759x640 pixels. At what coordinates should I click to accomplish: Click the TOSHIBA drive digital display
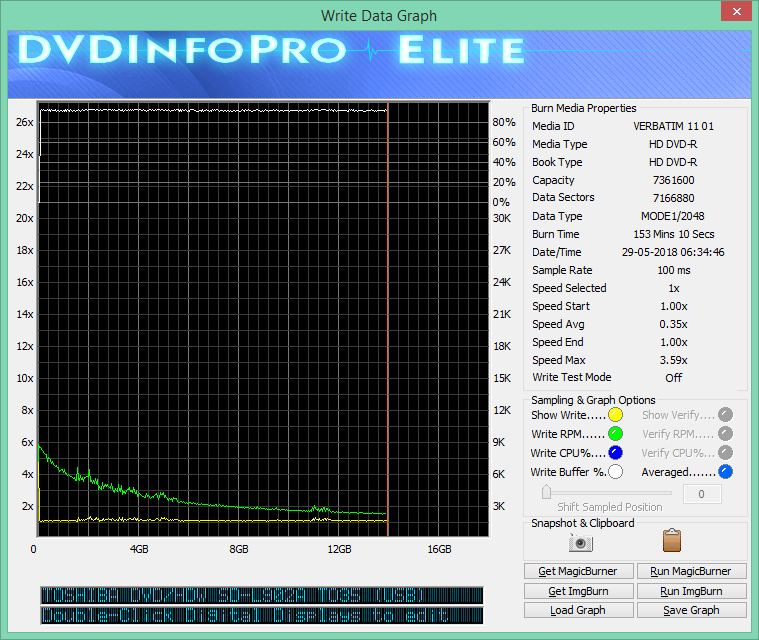coord(262,595)
